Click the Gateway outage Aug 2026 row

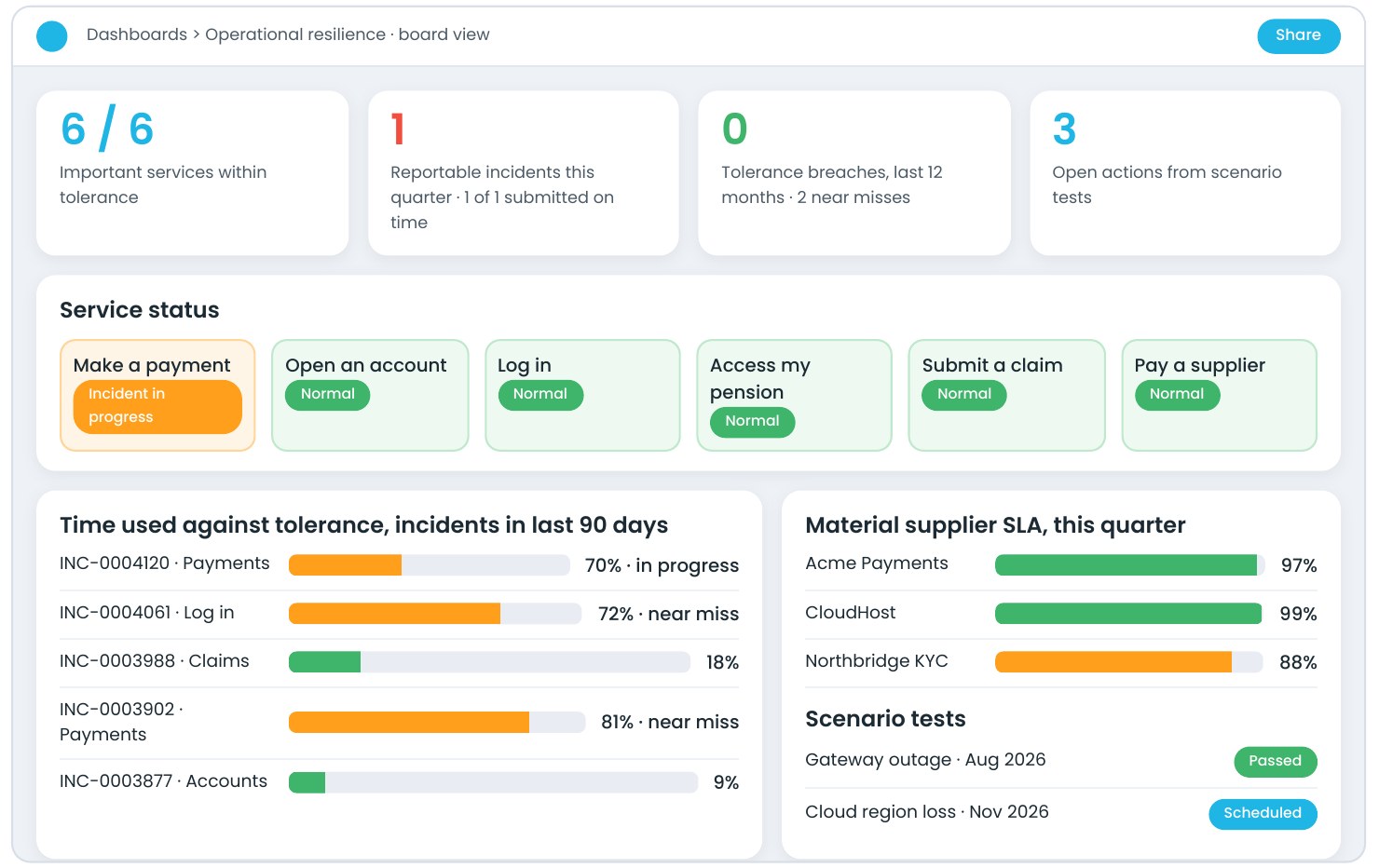[1061, 761]
